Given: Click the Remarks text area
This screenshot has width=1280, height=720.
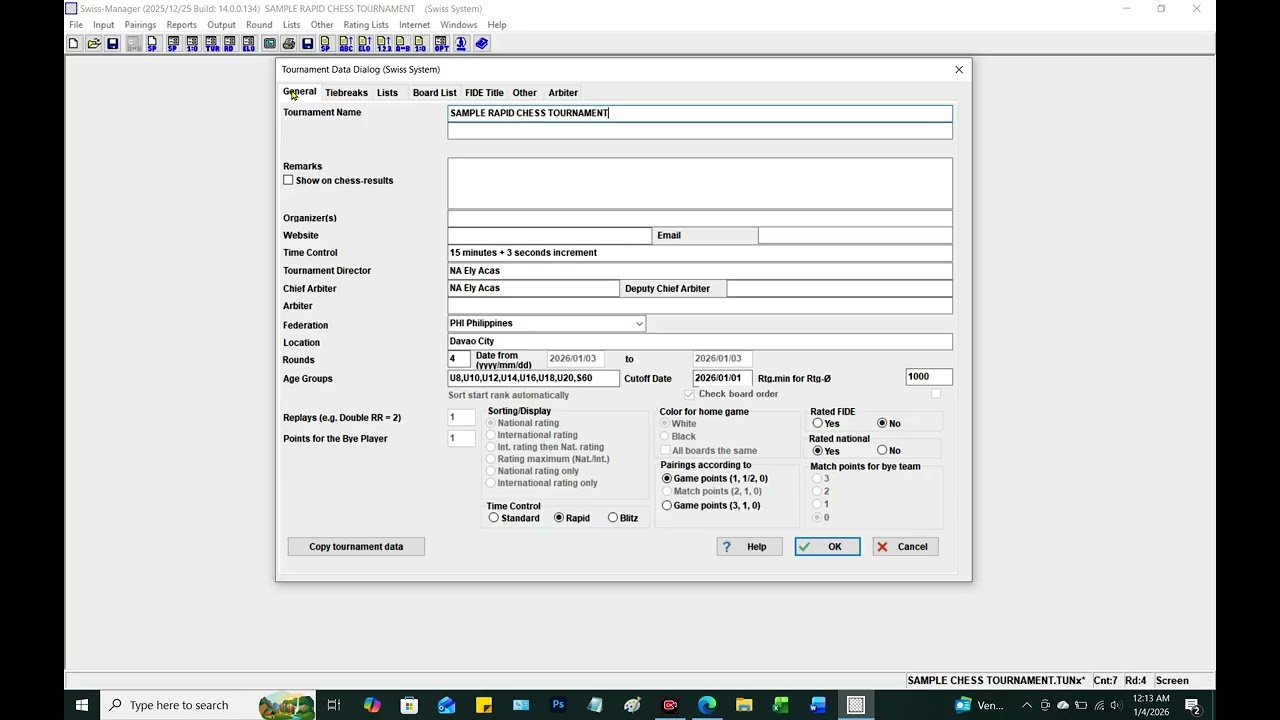Looking at the screenshot, I should point(700,183).
